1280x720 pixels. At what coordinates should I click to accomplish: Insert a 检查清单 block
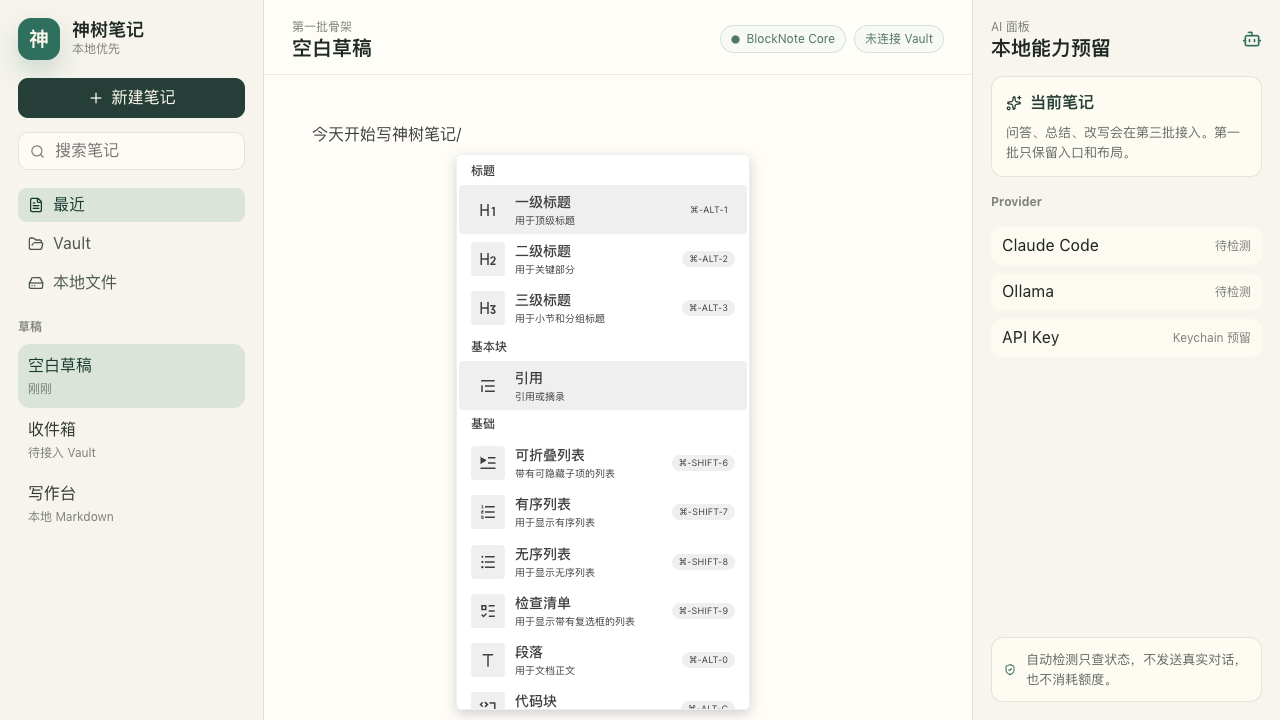click(x=603, y=611)
